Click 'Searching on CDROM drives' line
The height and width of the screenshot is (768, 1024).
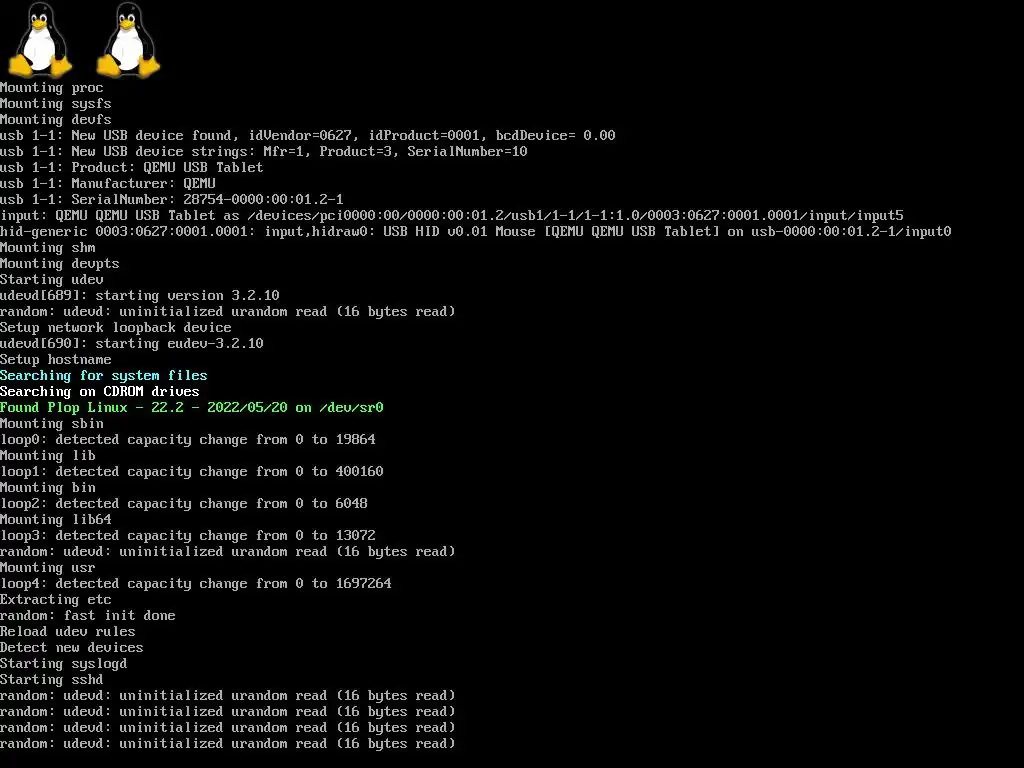tap(100, 392)
